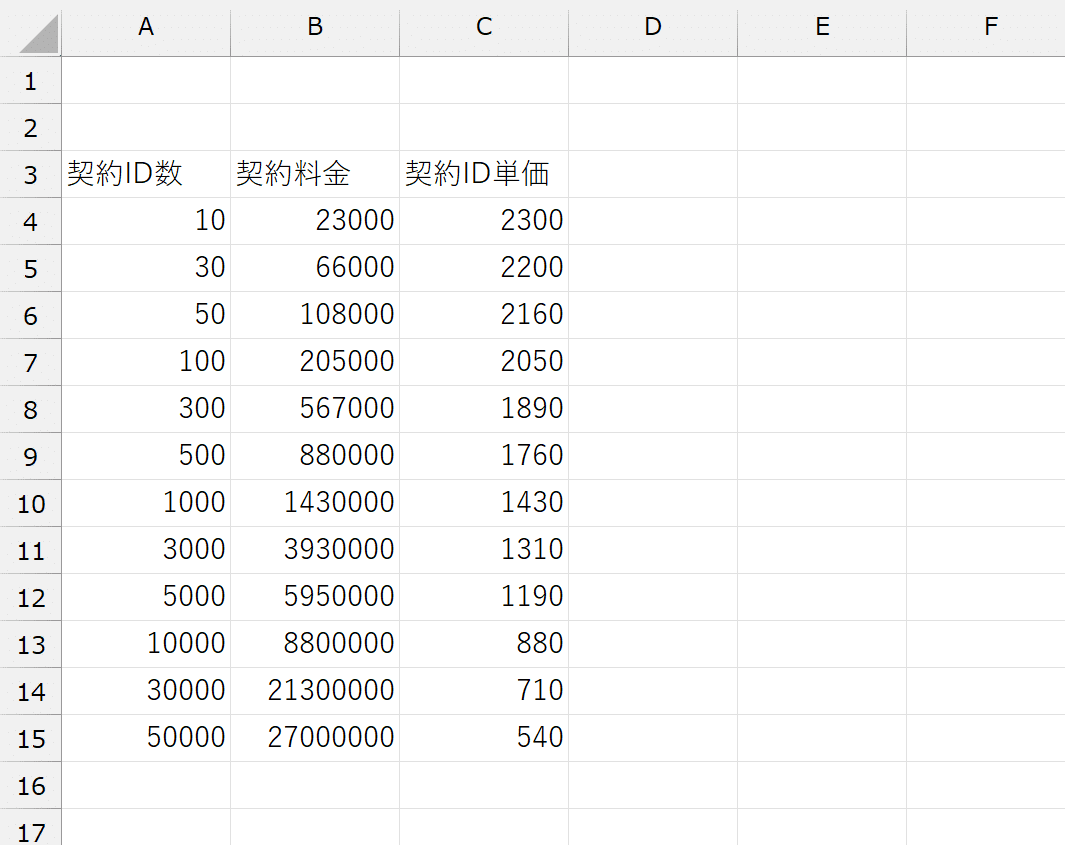Select cell with value 23000

(x=315, y=221)
